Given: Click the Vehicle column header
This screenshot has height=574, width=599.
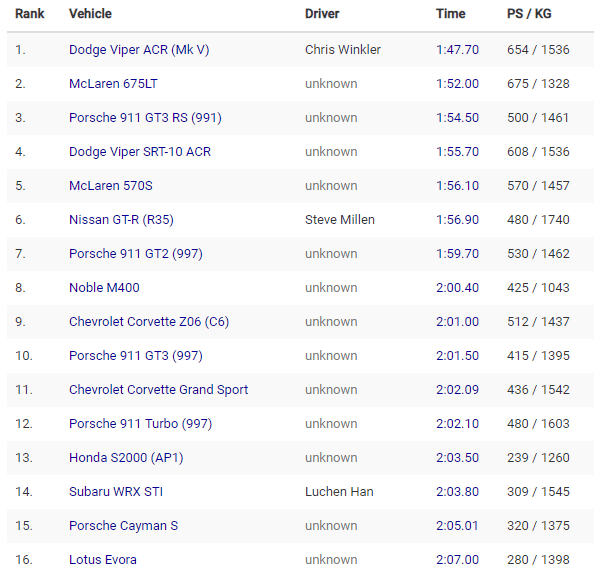Looking at the screenshot, I should [91, 14].
